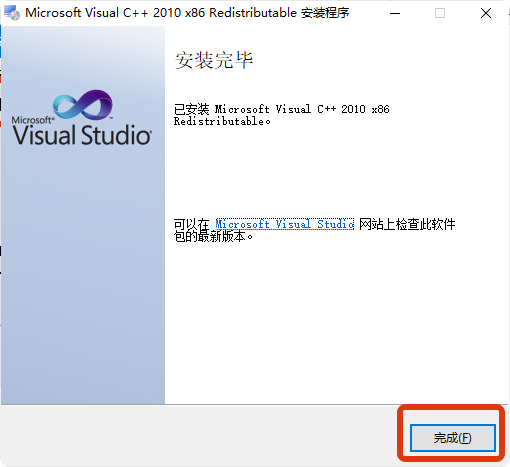Open the Microsoft Visual Studio website link
Viewport: 510px width, 467px height.
(285, 224)
